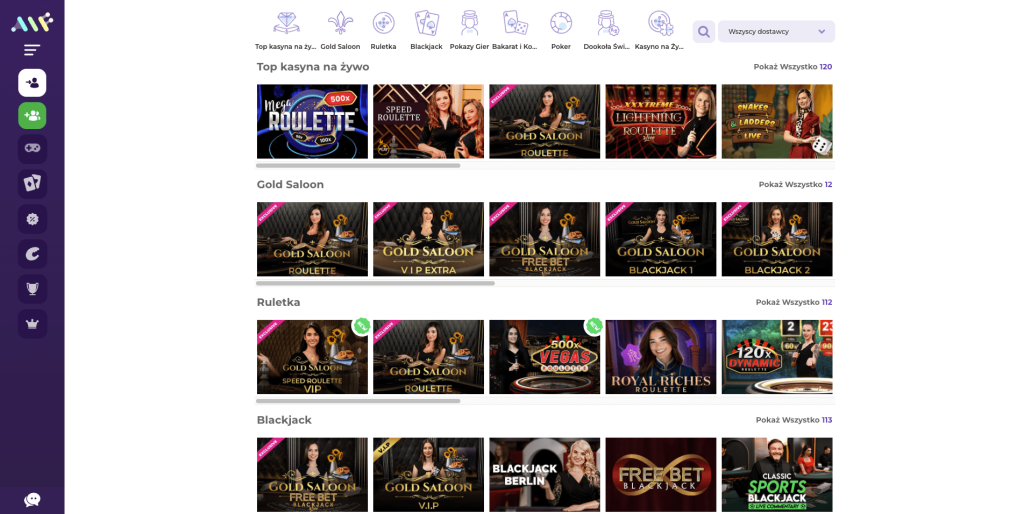
Task: Click the login user icon in the sidebar
Action: pyautogui.click(x=32, y=83)
